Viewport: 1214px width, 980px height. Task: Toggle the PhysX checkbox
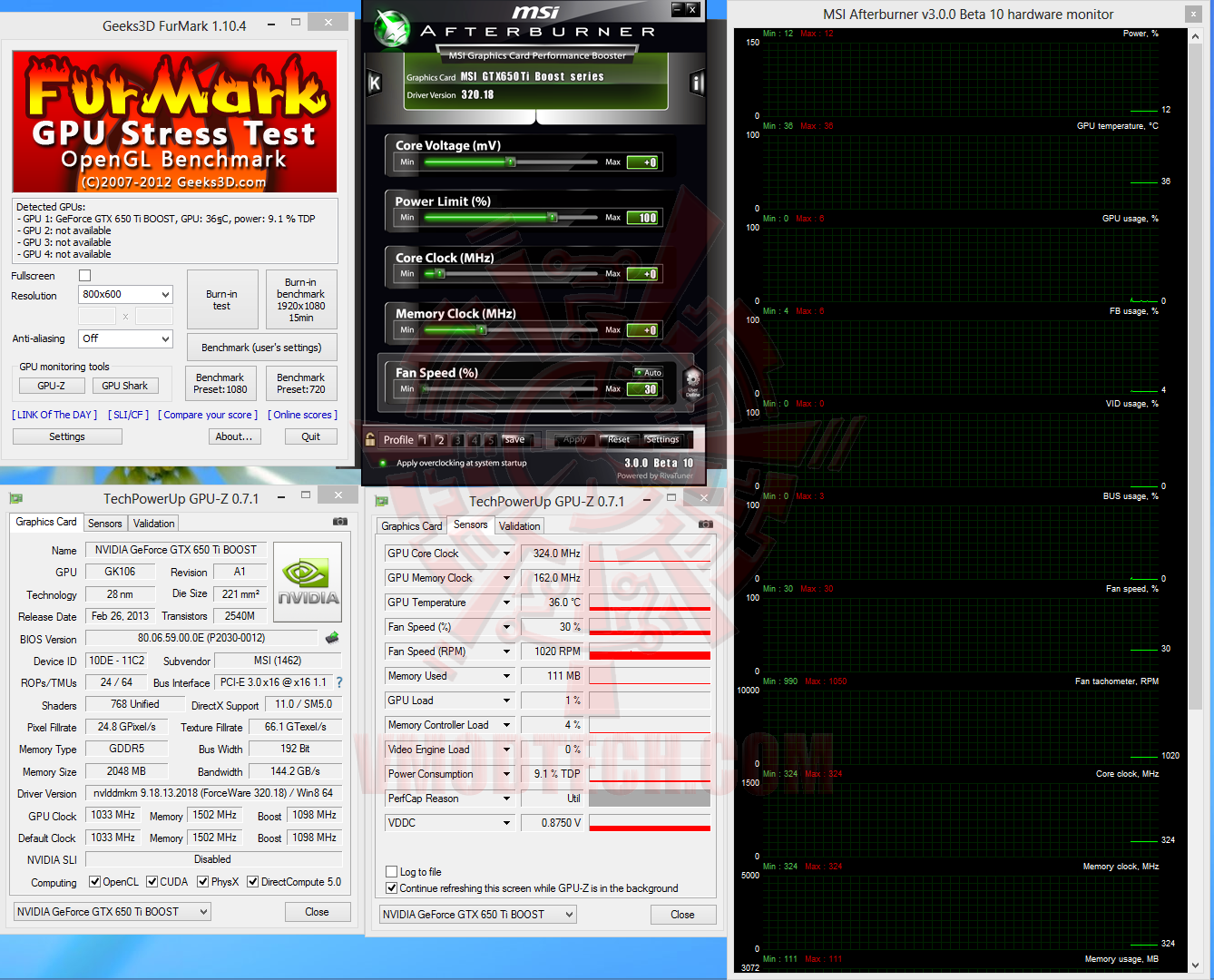(204, 882)
